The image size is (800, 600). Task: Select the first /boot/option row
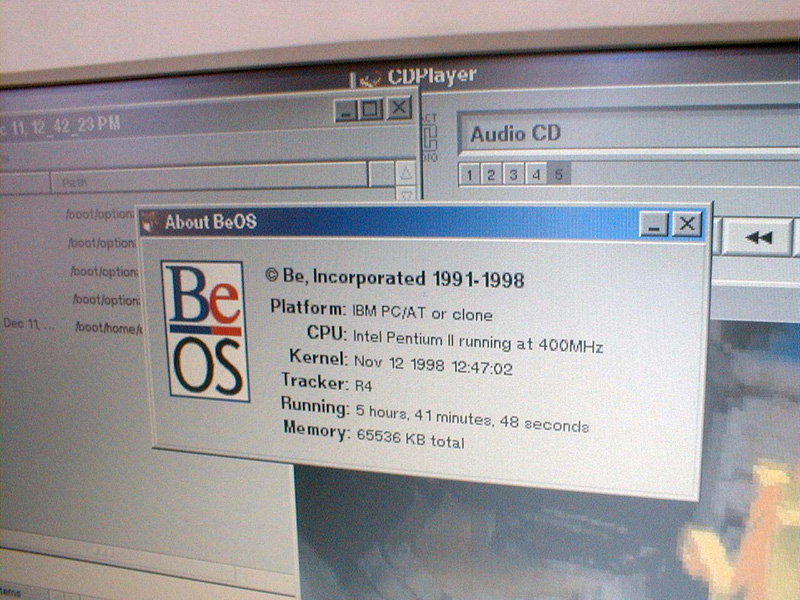click(101, 214)
